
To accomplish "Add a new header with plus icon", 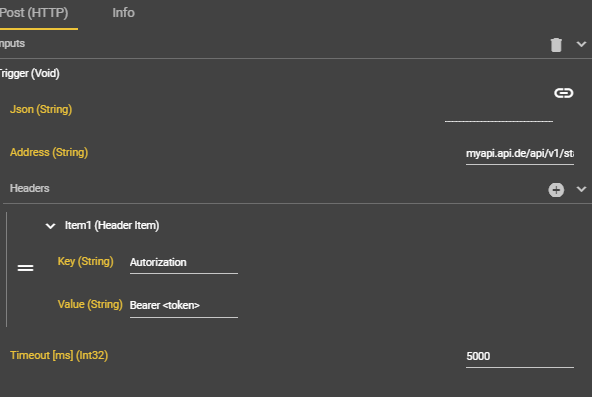I will pyautogui.click(x=556, y=190).
